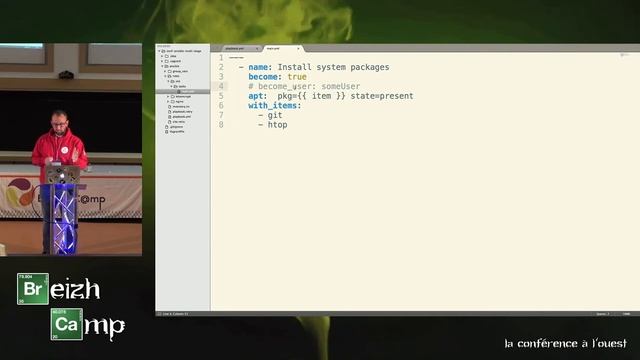
Task: Open .gitignore in the sidebar
Action: (x=176, y=127)
